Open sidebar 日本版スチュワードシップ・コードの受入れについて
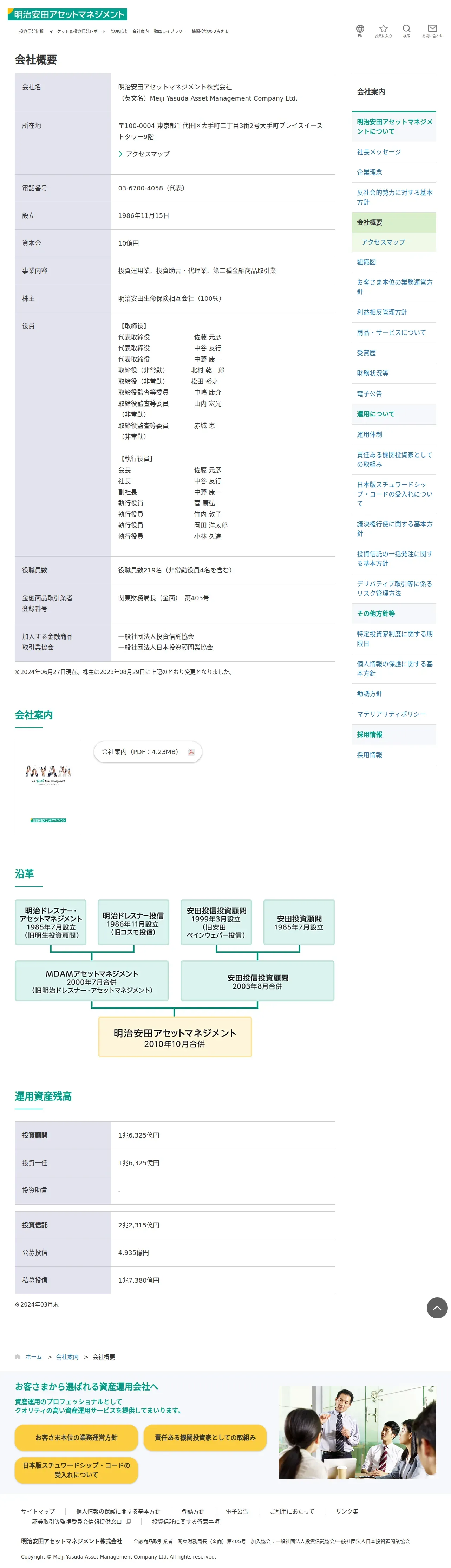This screenshot has height=1568, width=451. click(x=394, y=494)
